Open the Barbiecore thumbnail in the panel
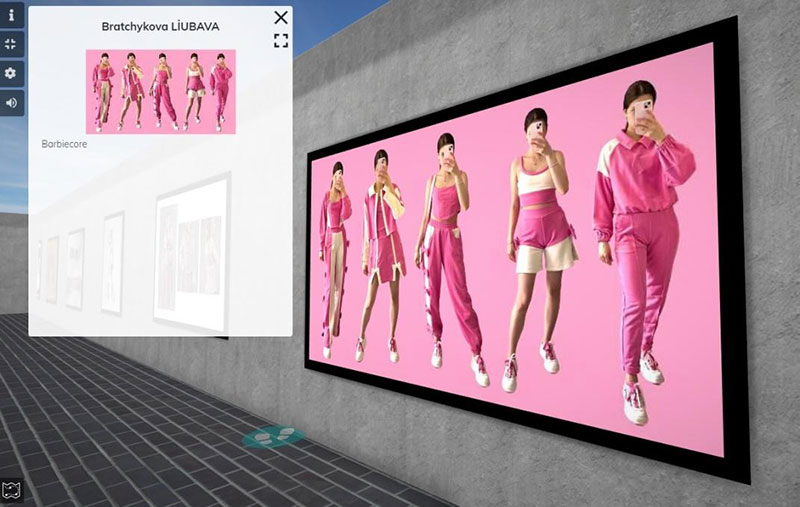The image size is (800, 507). pyautogui.click(x=161, y=91)
